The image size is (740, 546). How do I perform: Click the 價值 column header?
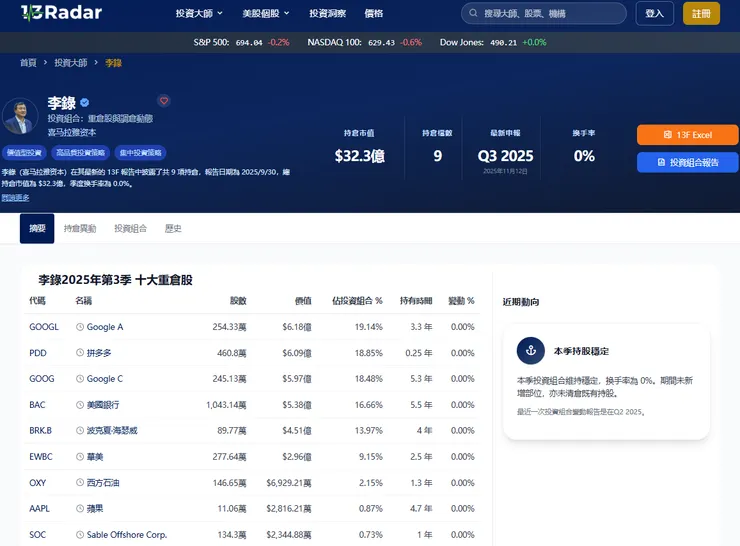(303, 301)
